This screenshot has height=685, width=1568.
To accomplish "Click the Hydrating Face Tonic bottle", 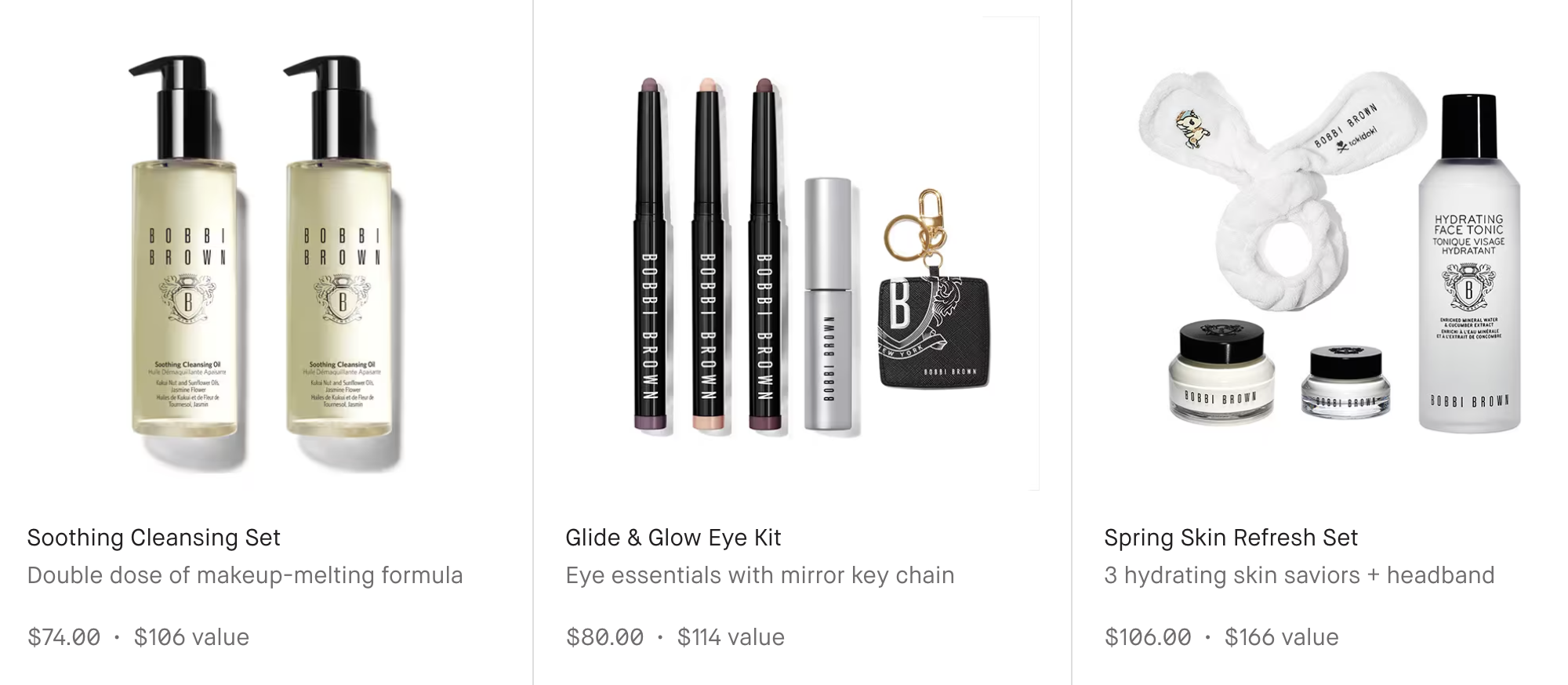I will click(1469, 263).
